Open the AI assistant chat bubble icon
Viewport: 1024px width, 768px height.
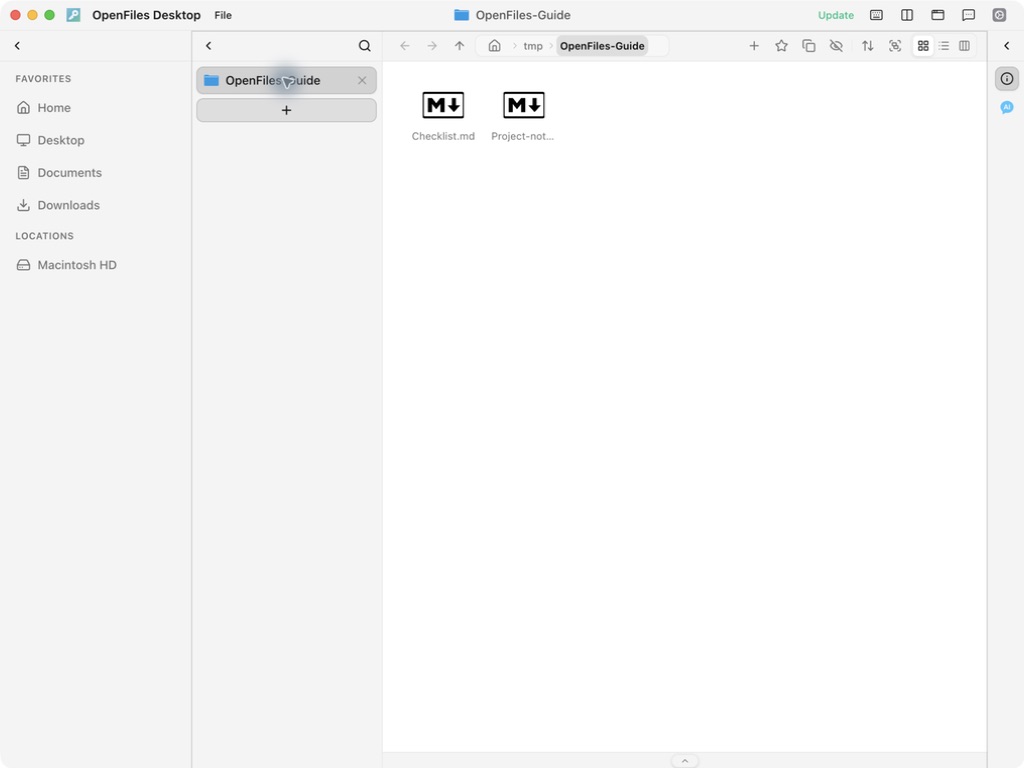(1006, 107)
